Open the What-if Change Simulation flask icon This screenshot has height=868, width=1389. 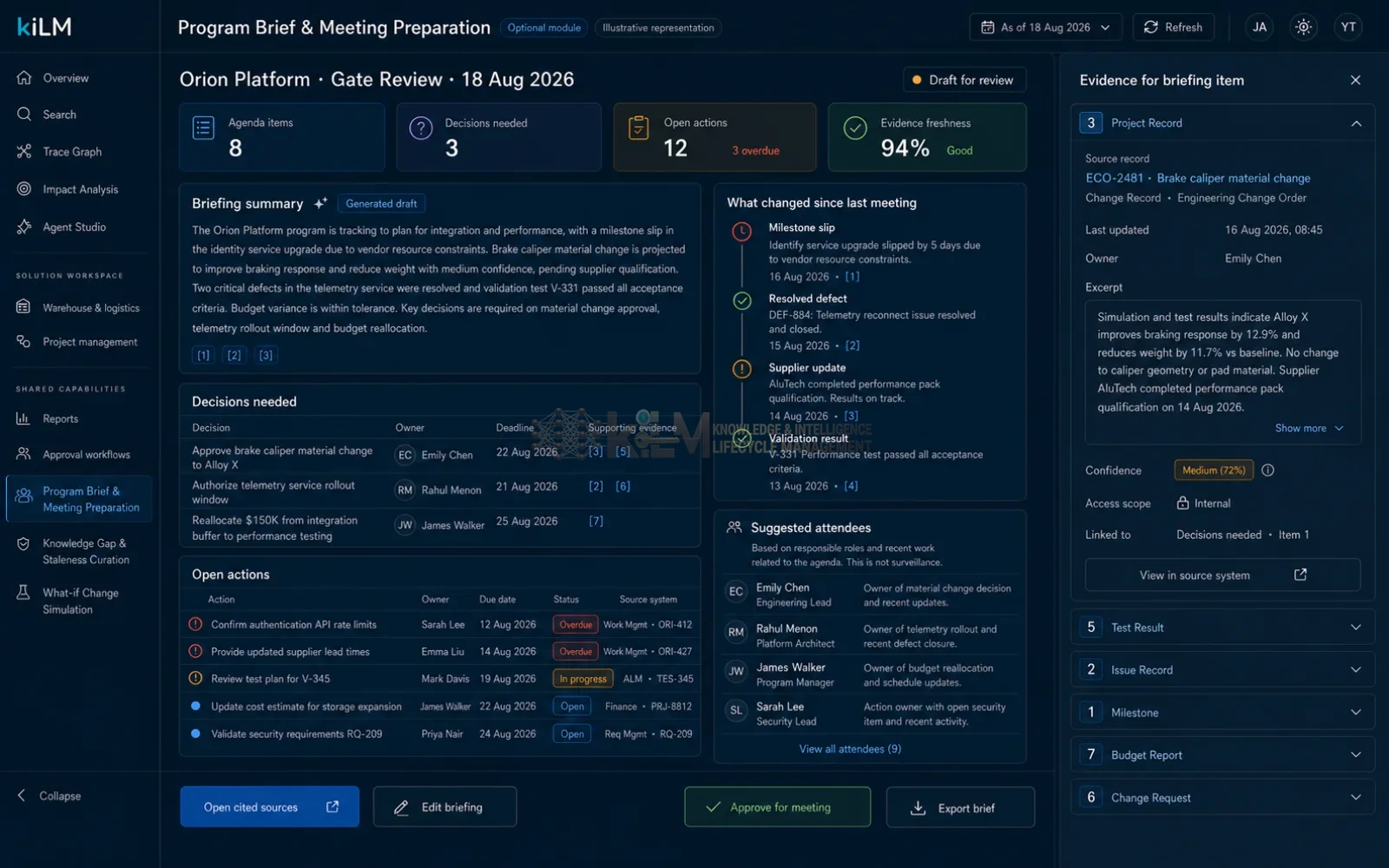click(24, 593)
